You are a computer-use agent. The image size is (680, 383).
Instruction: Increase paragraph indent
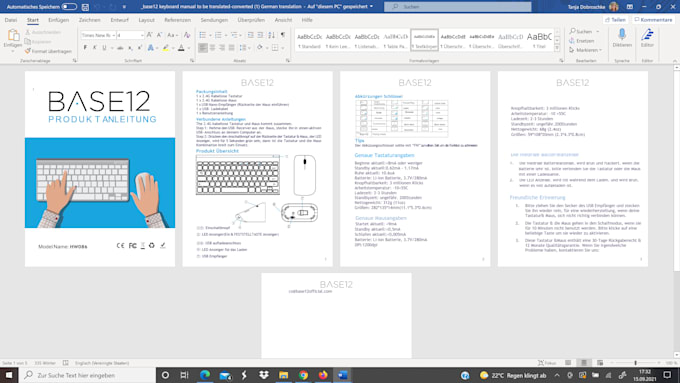pos(260,35)
